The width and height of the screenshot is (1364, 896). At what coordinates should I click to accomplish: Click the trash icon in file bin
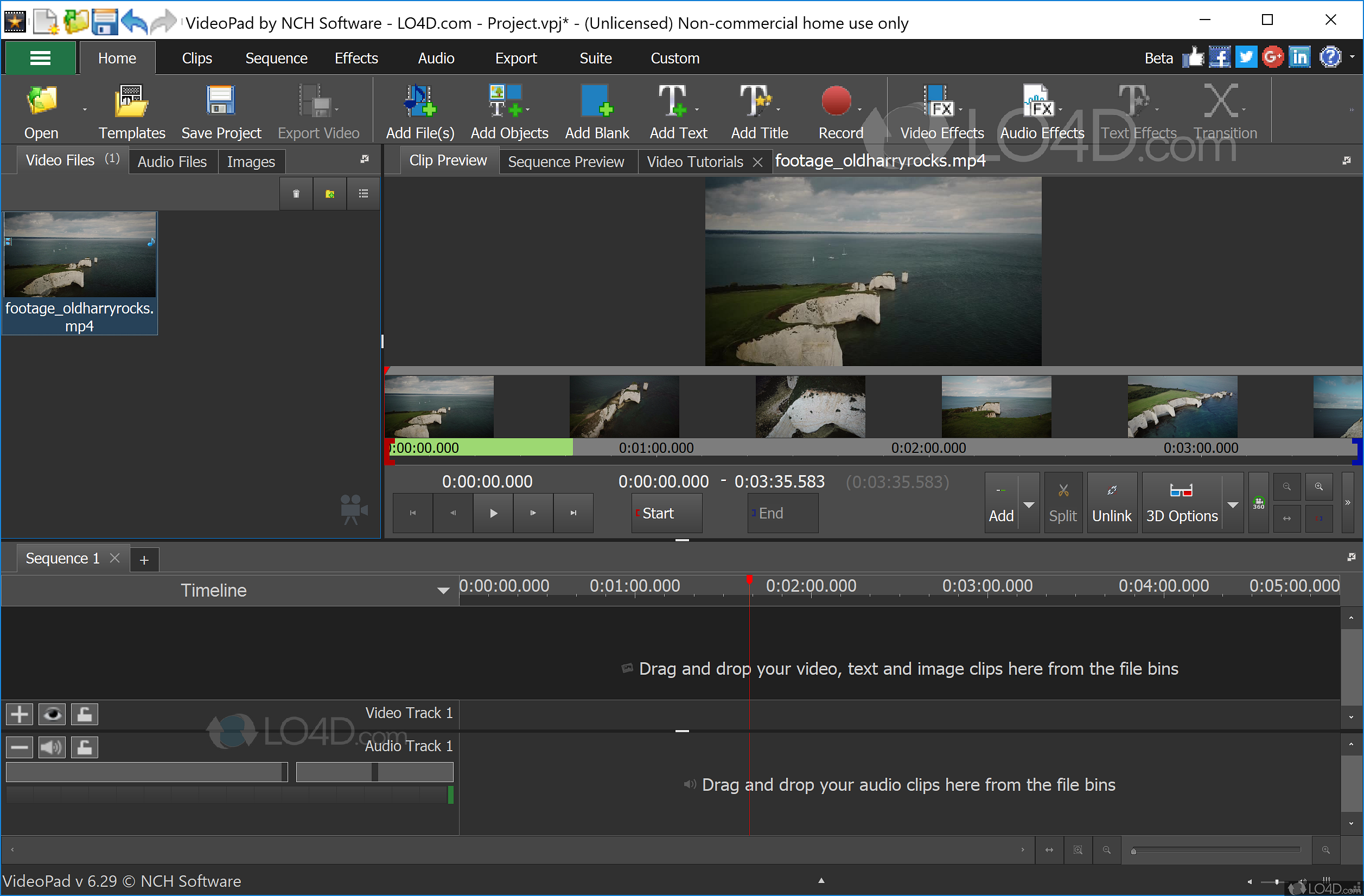click(x=296, y=194)
